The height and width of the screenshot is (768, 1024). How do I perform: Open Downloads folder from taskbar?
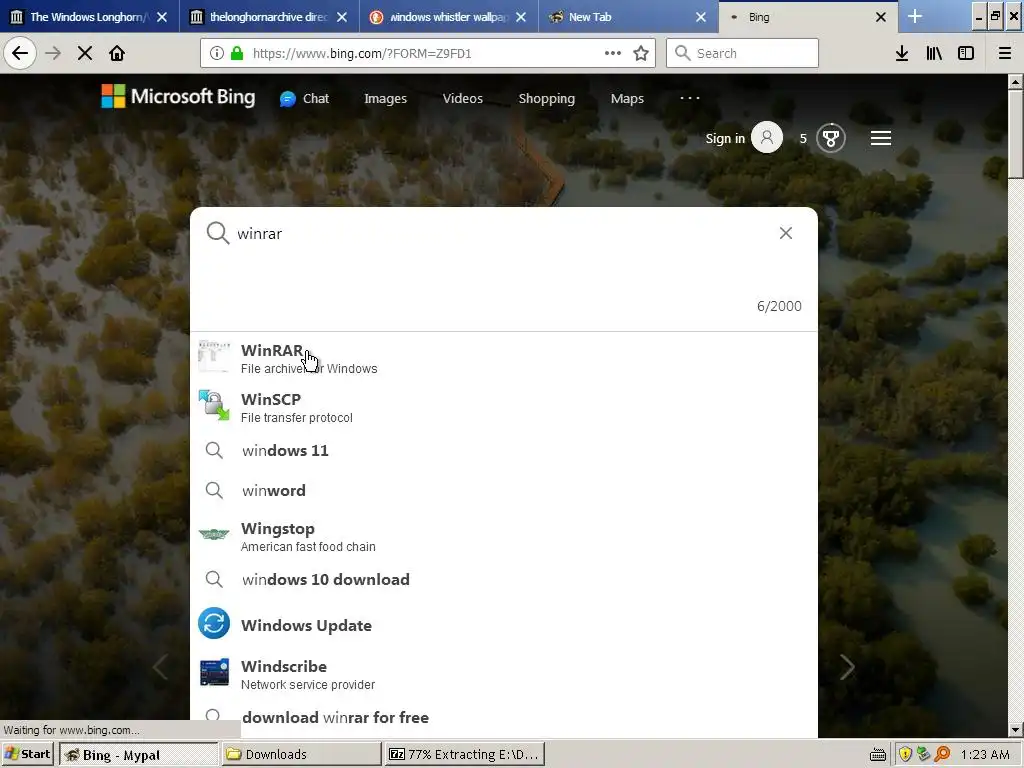pos(302,754)
